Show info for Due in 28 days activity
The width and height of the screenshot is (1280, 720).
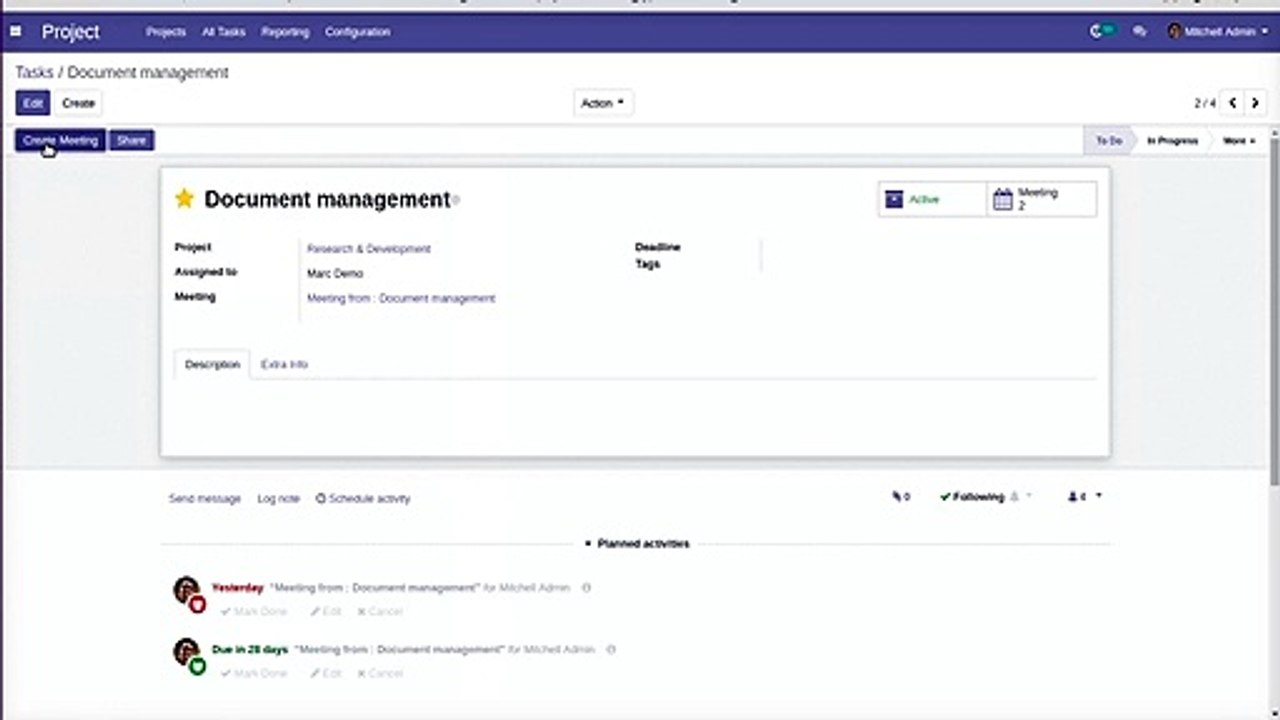pos(611,650)
